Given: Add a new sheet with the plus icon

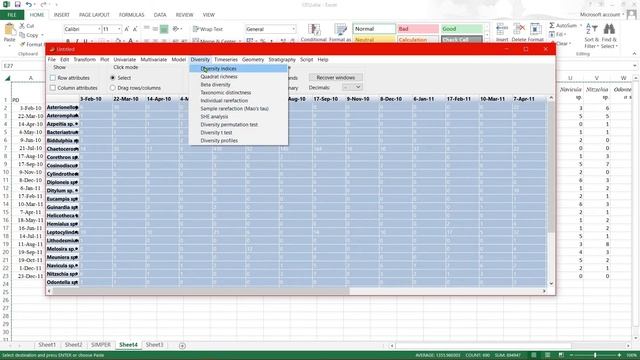Looking at the screenshot, I should click(182, 346).
